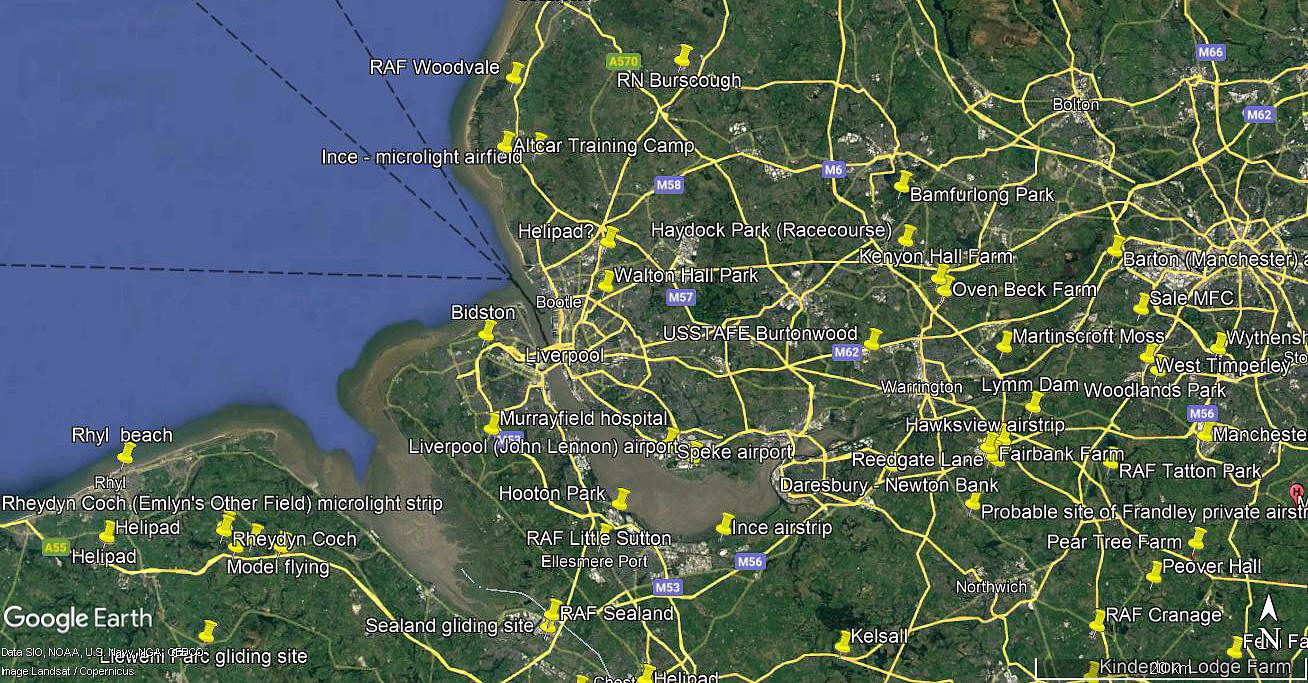The height and width of the screenshot is (683, 1308).
Task: Select the RAF Cranage pin marker
Action: (1097, 621)
